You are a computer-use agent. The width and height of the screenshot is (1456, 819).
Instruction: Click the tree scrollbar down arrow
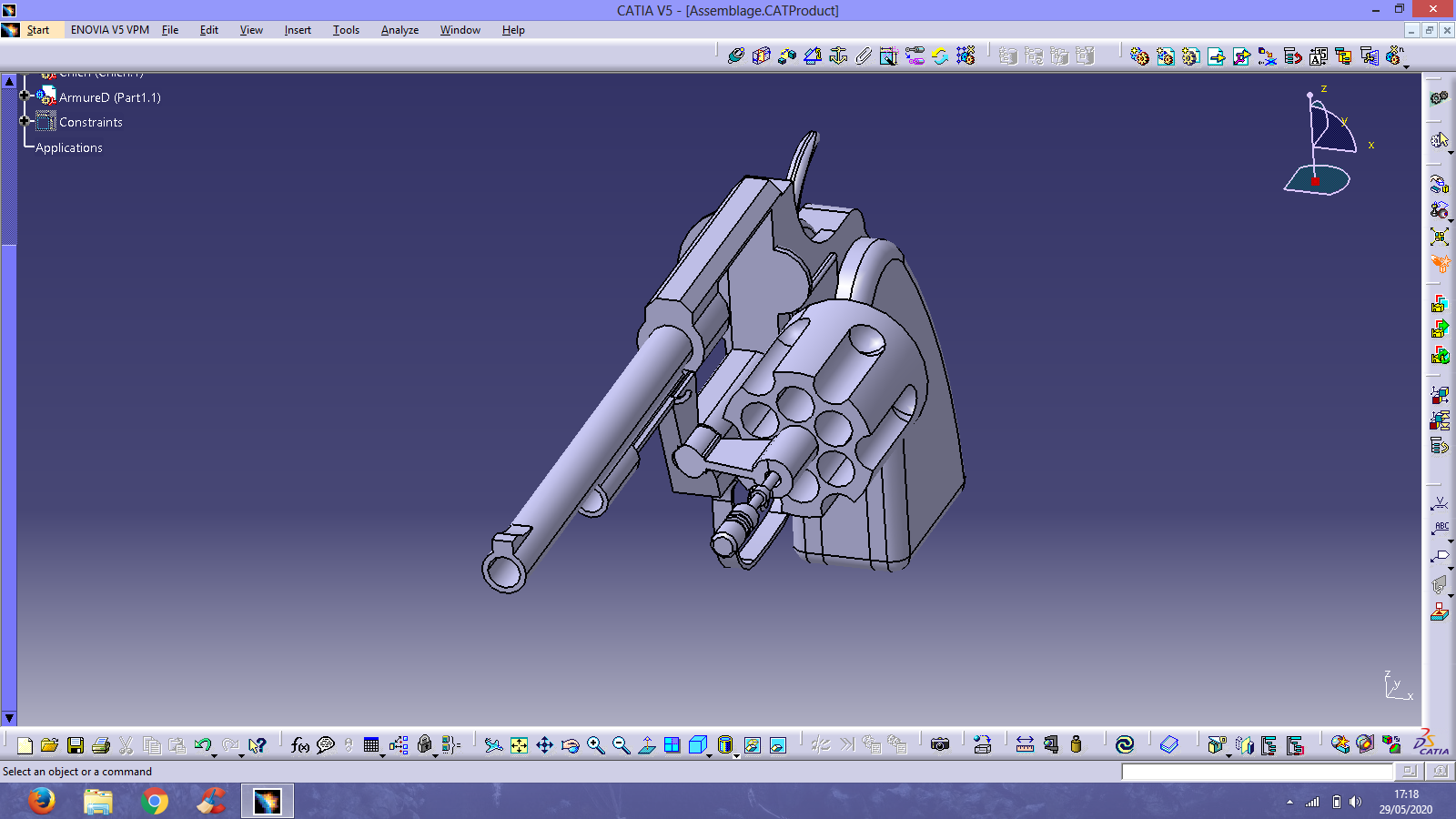(x=9, y=718)
